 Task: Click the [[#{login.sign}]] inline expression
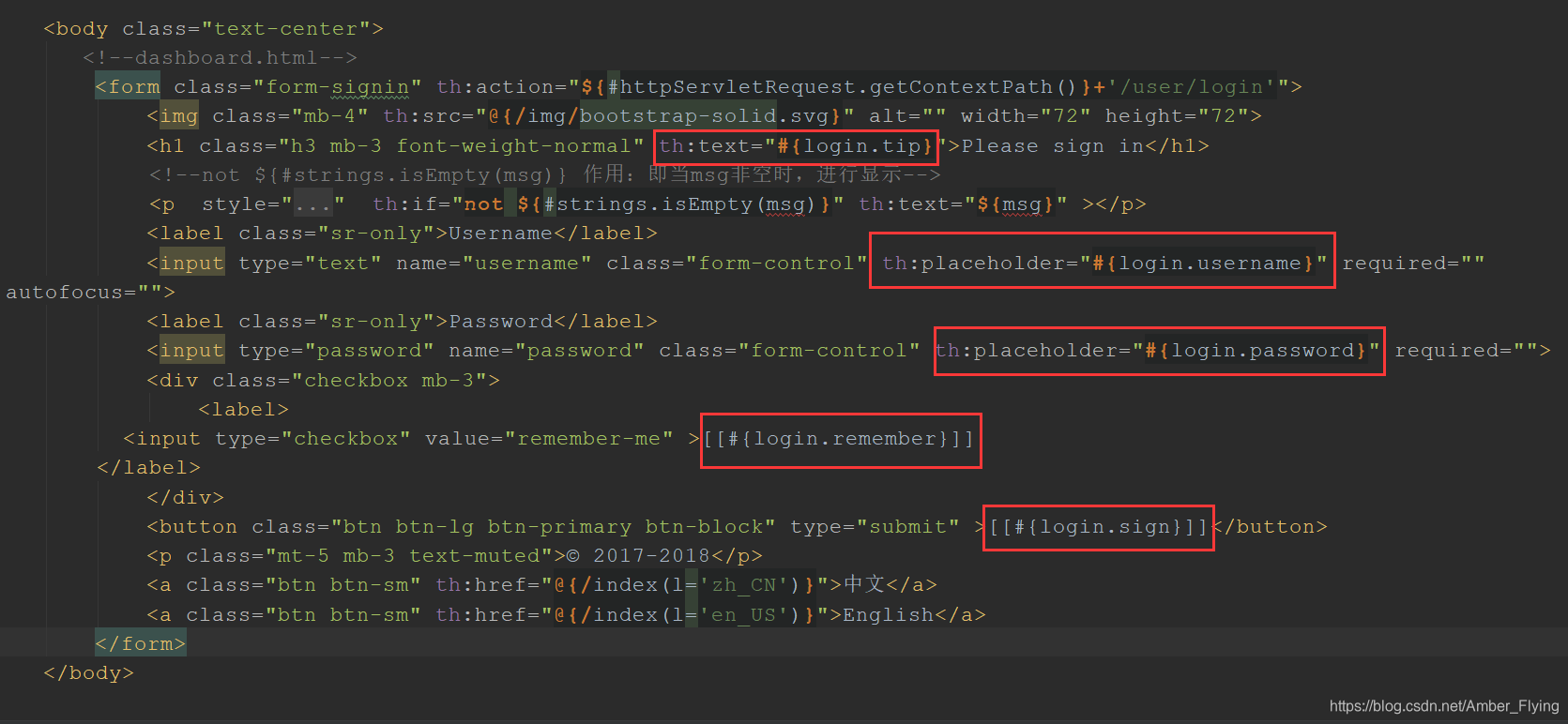(x=1098, y=527)
